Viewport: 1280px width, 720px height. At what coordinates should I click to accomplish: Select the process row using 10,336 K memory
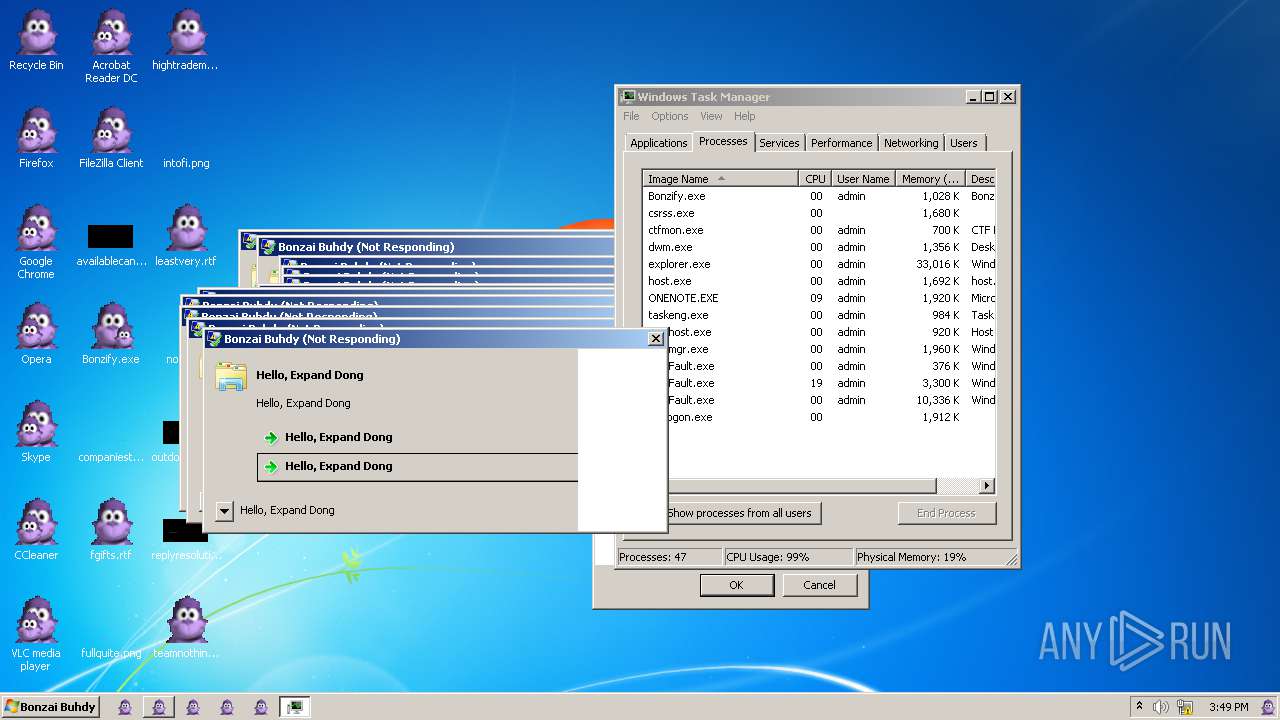tap(830, 400)
